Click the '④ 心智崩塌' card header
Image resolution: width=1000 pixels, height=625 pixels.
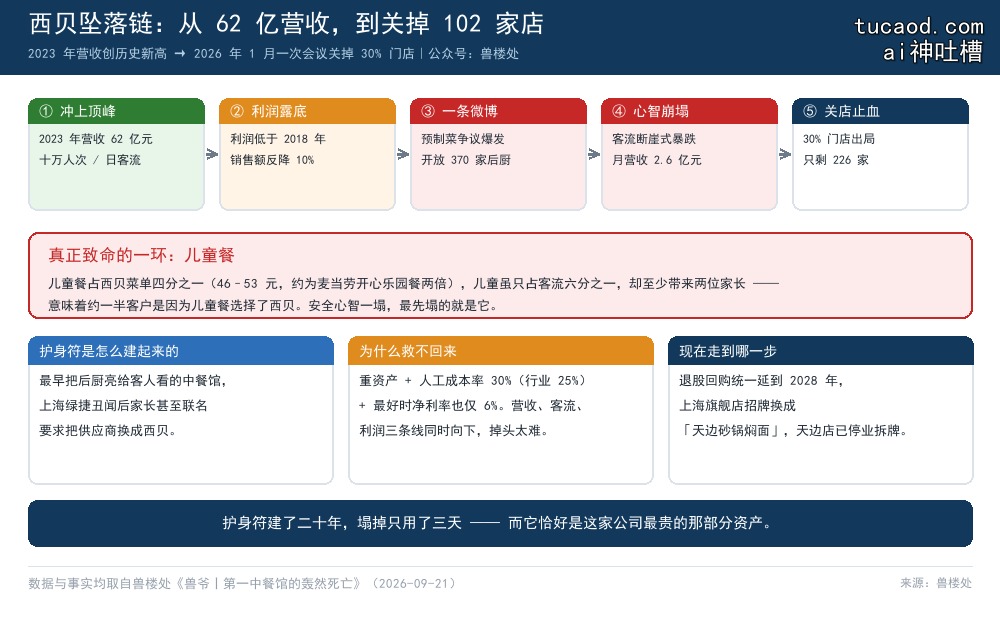[689, 111]
